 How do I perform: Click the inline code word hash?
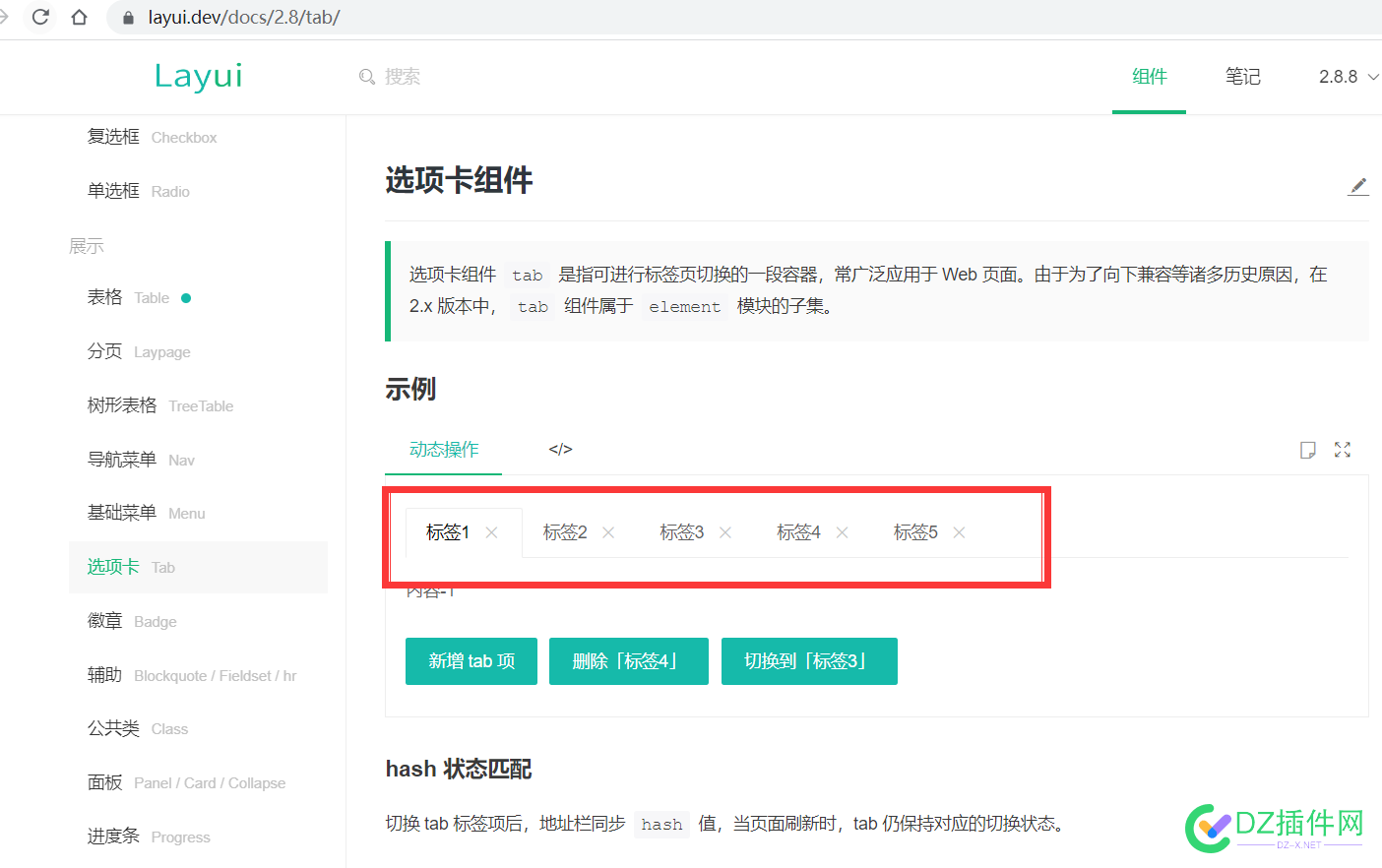click(x=661, y=824)
